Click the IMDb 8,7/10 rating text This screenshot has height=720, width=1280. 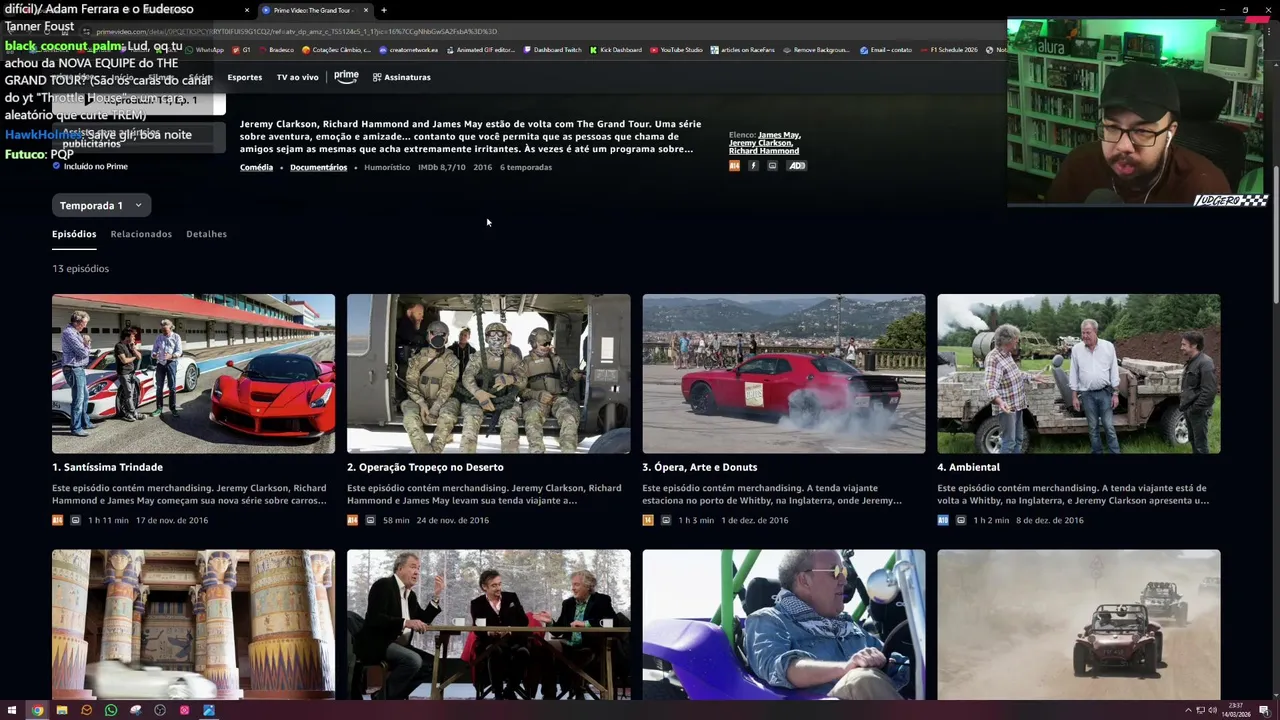(x=442, y=167)
